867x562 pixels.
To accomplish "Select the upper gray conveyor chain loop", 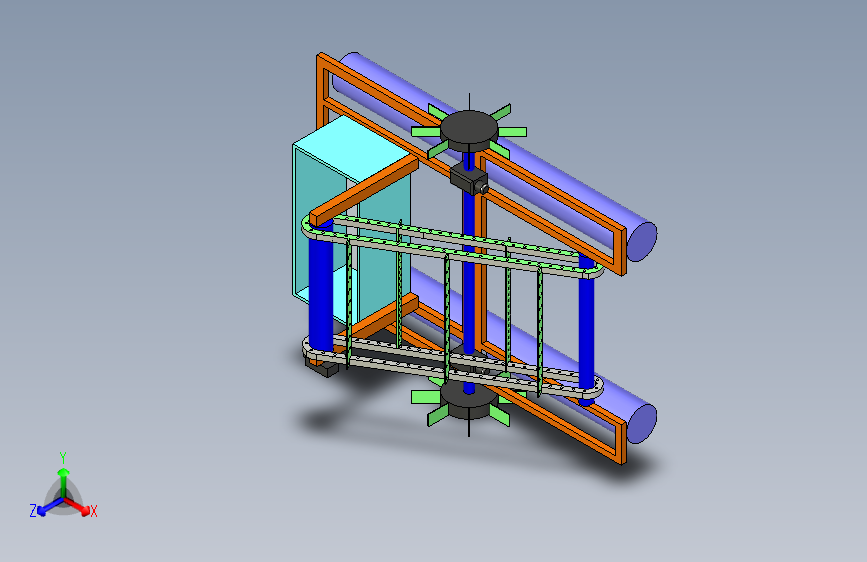I will coord(452,248).
